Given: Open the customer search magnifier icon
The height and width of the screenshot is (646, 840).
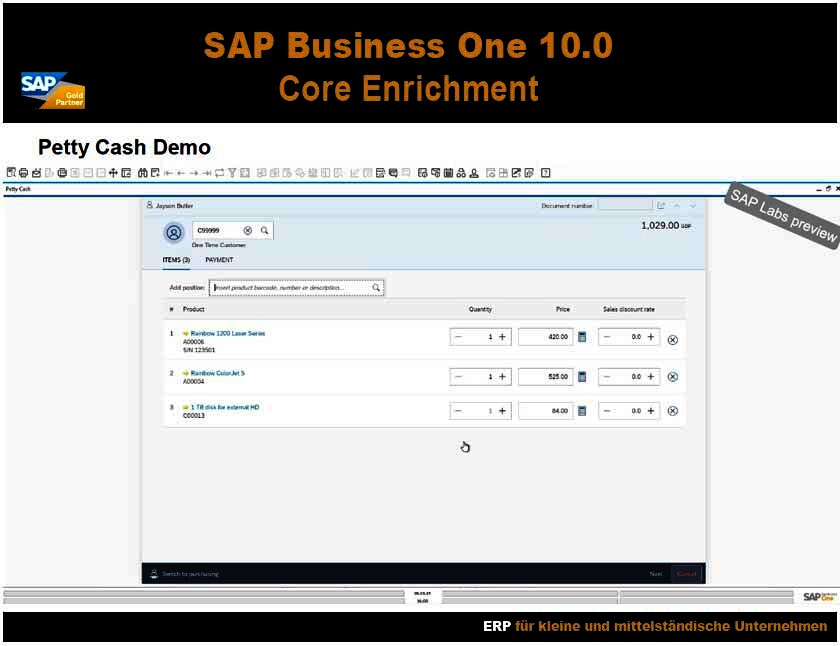Looking at the screenshot, I should 262,230.
